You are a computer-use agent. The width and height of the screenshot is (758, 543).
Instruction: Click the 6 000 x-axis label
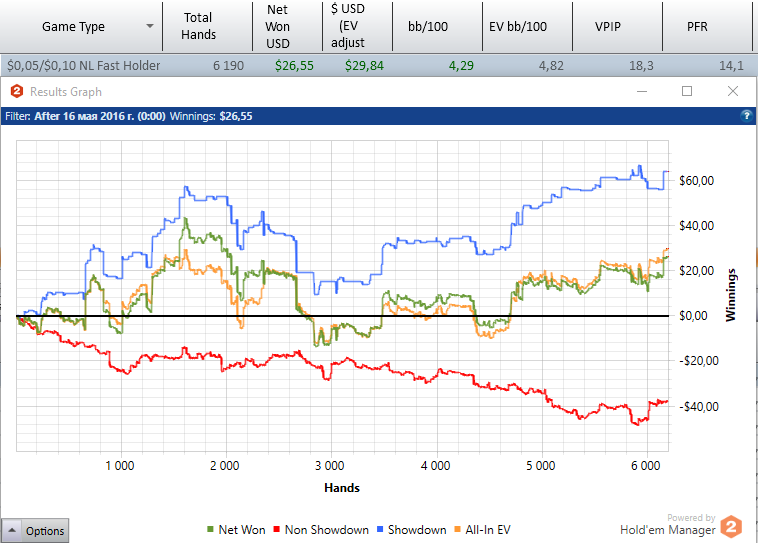(645, 466)
